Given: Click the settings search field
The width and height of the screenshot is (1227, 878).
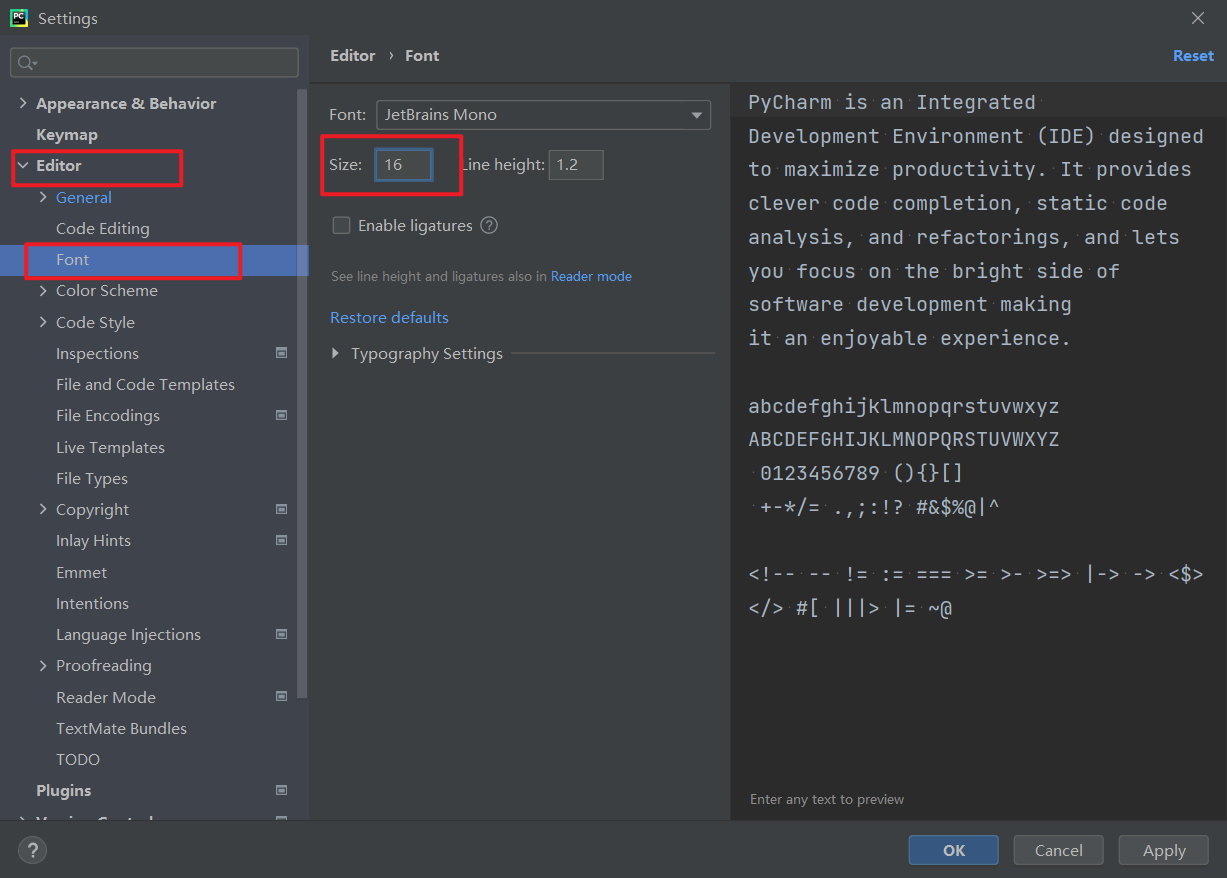Looking at the screenshot, I should 154,63.
